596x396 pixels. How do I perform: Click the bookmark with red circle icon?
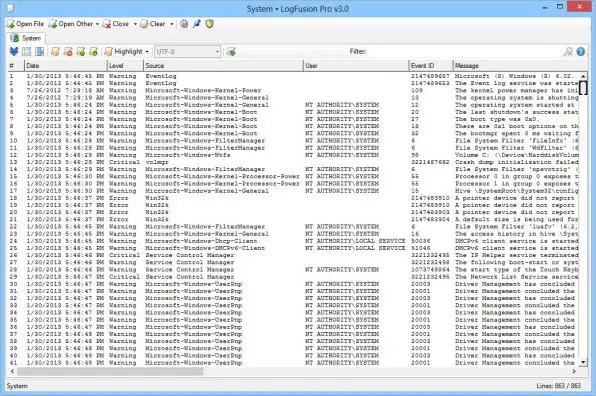coord(68,51)
